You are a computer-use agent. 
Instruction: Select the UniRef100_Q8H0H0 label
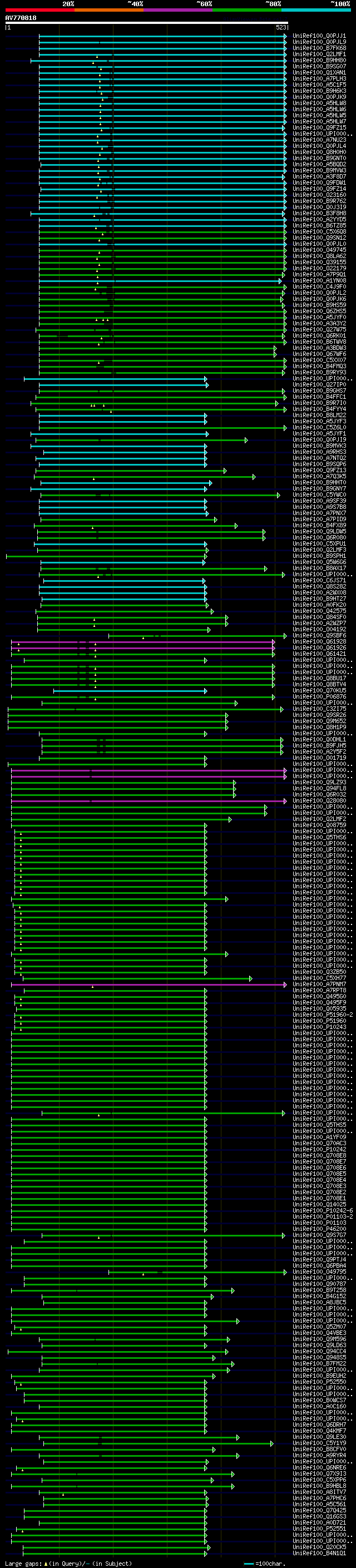(x=319, y=152)
